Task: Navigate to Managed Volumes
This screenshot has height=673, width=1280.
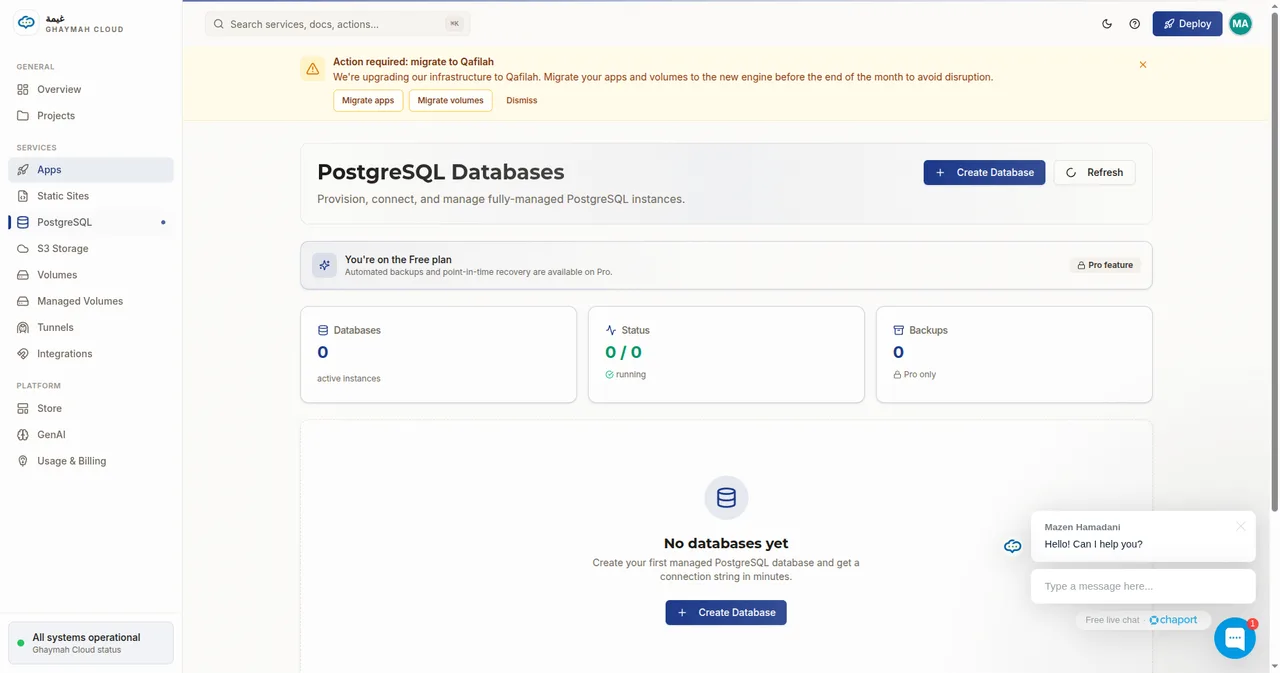Action: [91, 301]
